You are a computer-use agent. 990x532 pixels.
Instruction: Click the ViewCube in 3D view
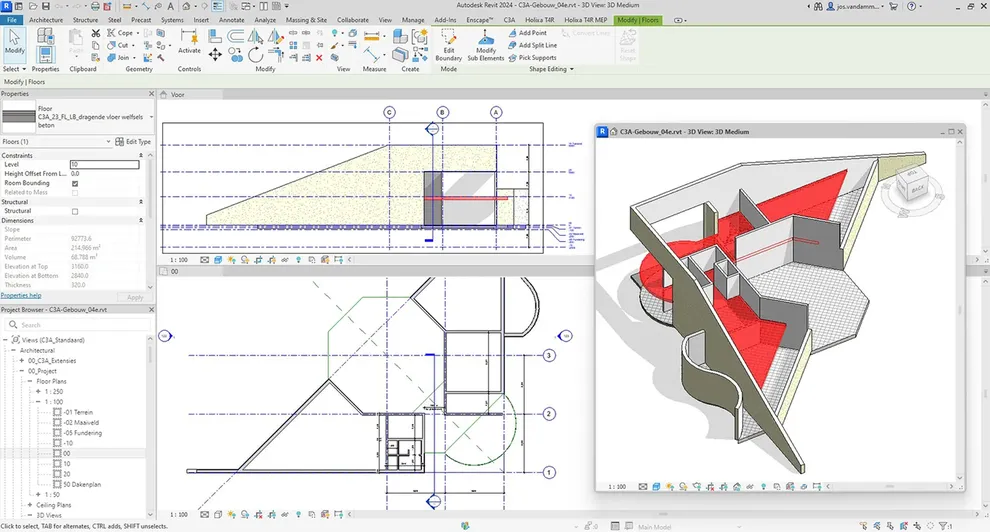[x=914, y=186]
